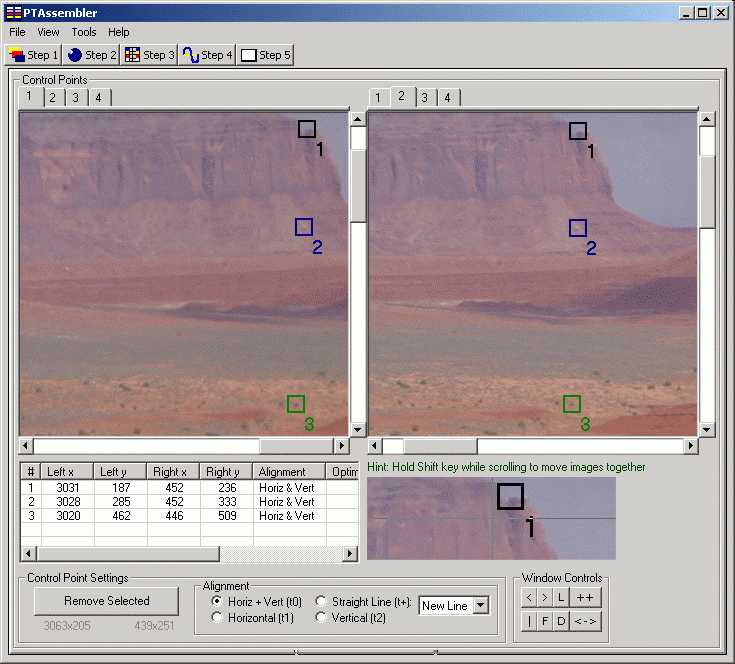Open the Help menu
This screenshot has width=735, height=664.
click(119, 32)
